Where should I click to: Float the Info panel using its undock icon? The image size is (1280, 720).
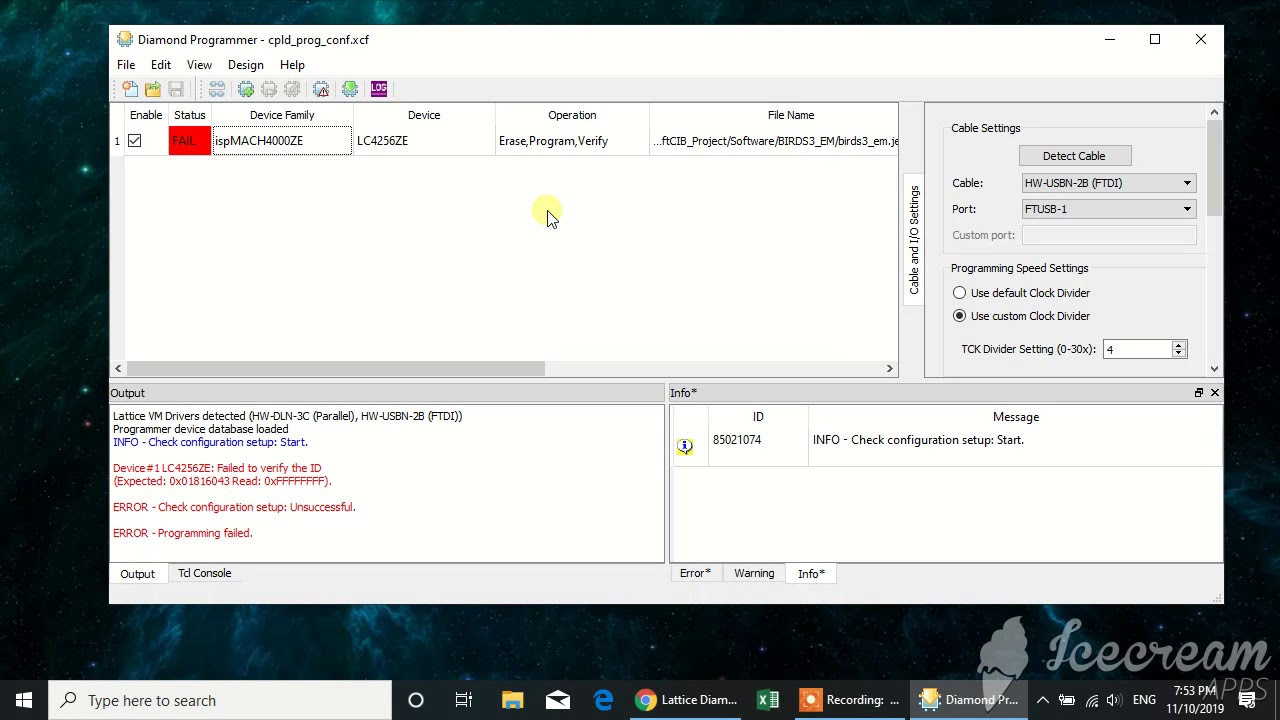(x=1199, y=393)
